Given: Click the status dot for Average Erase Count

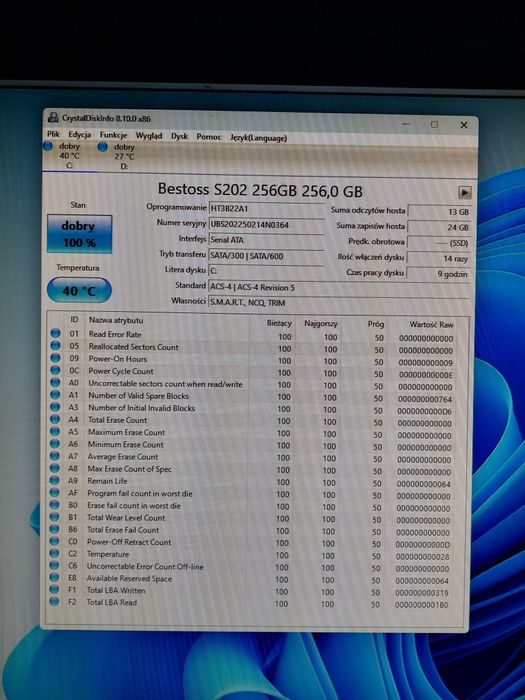Looking at the screenshot, I should pos(54,456).
